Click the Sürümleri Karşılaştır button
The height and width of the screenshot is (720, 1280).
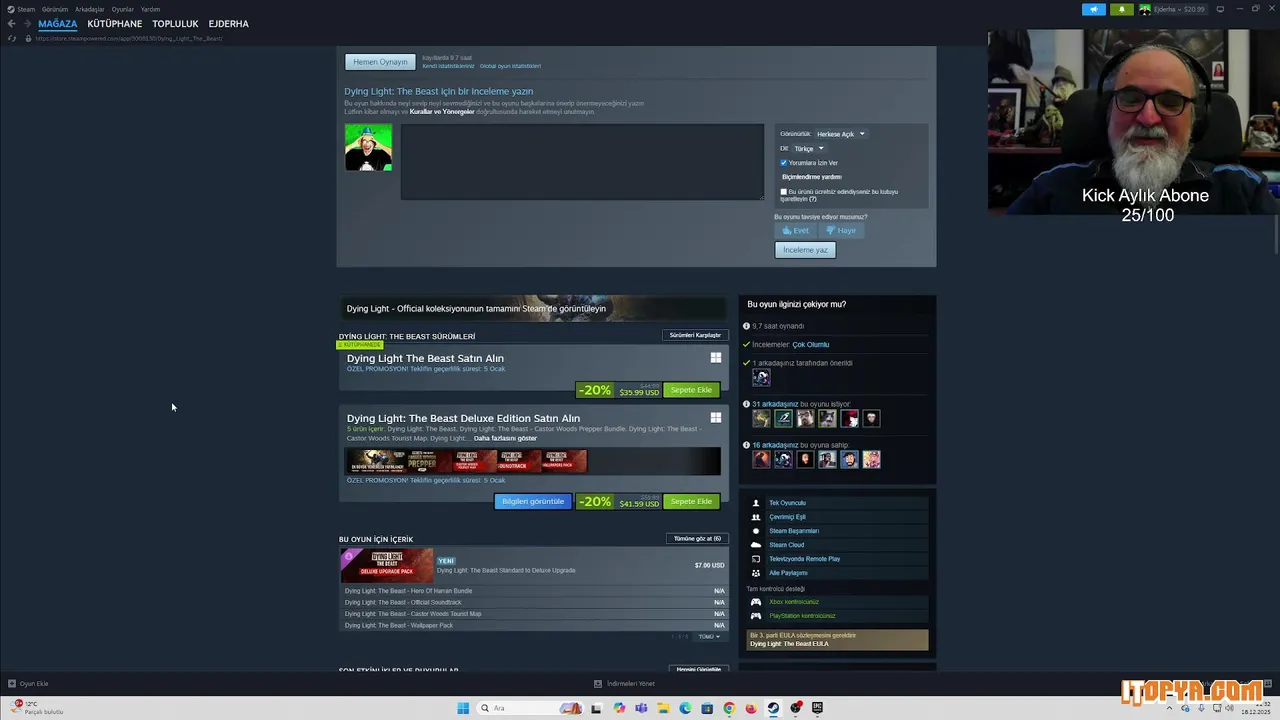tap(695, 335)
